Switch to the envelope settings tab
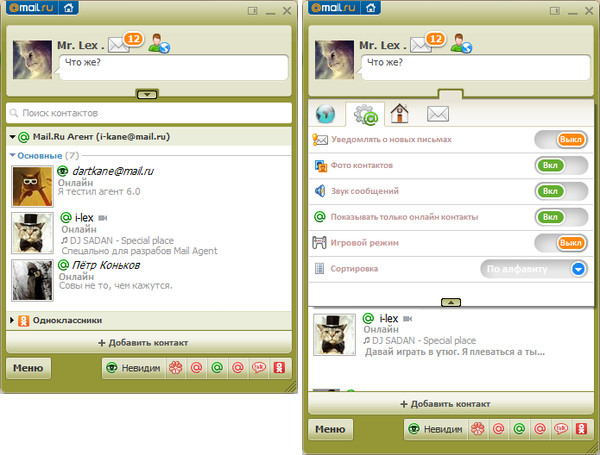Viewport: 600px width, 455px height. [438, 114]
